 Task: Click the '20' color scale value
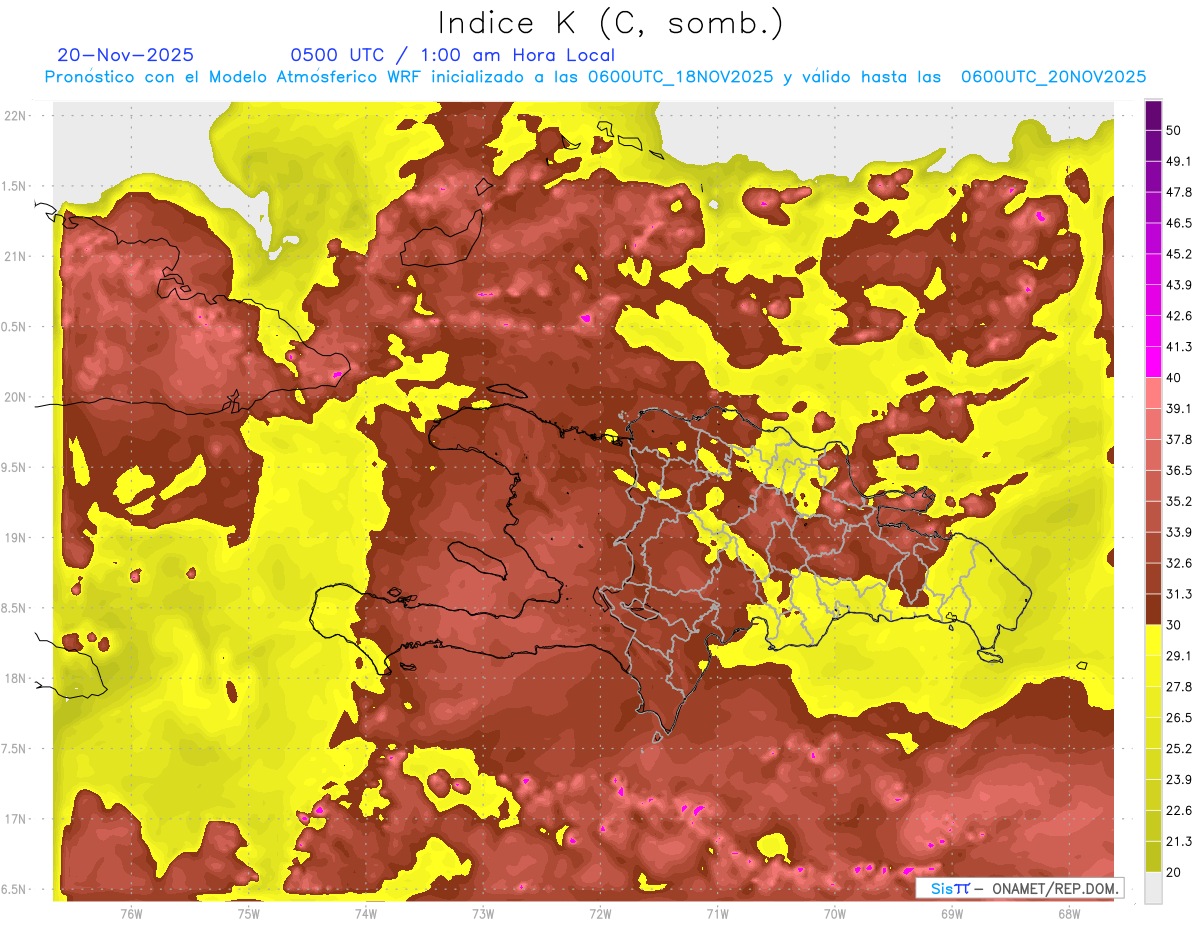tap(1174, 873)
